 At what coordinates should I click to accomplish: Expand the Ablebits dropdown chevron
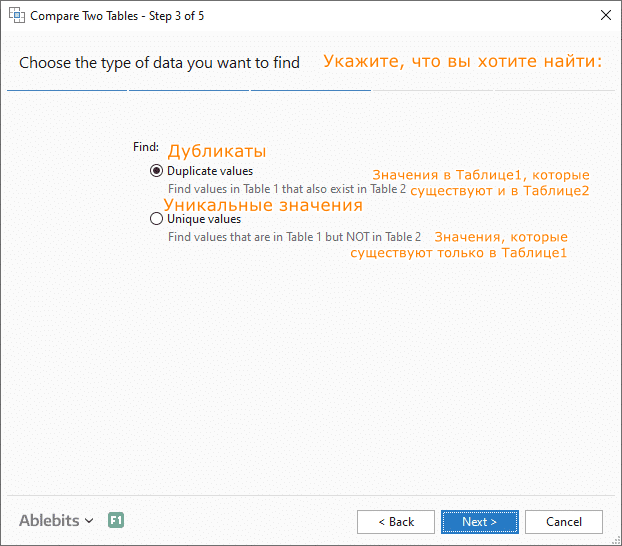tap(90, 521)
